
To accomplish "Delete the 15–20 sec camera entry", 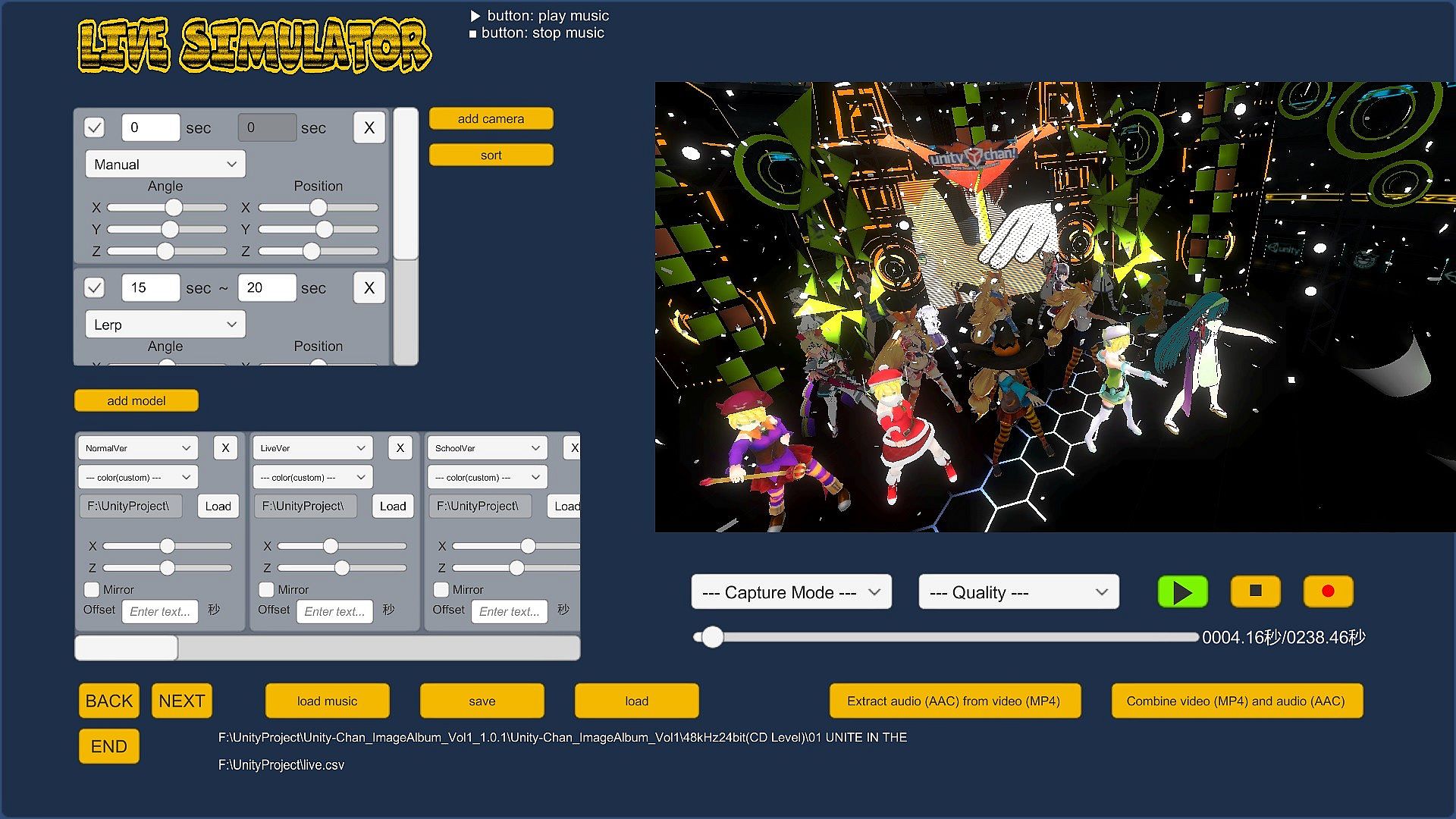I will pyautogui.click(x=369, y=287).
